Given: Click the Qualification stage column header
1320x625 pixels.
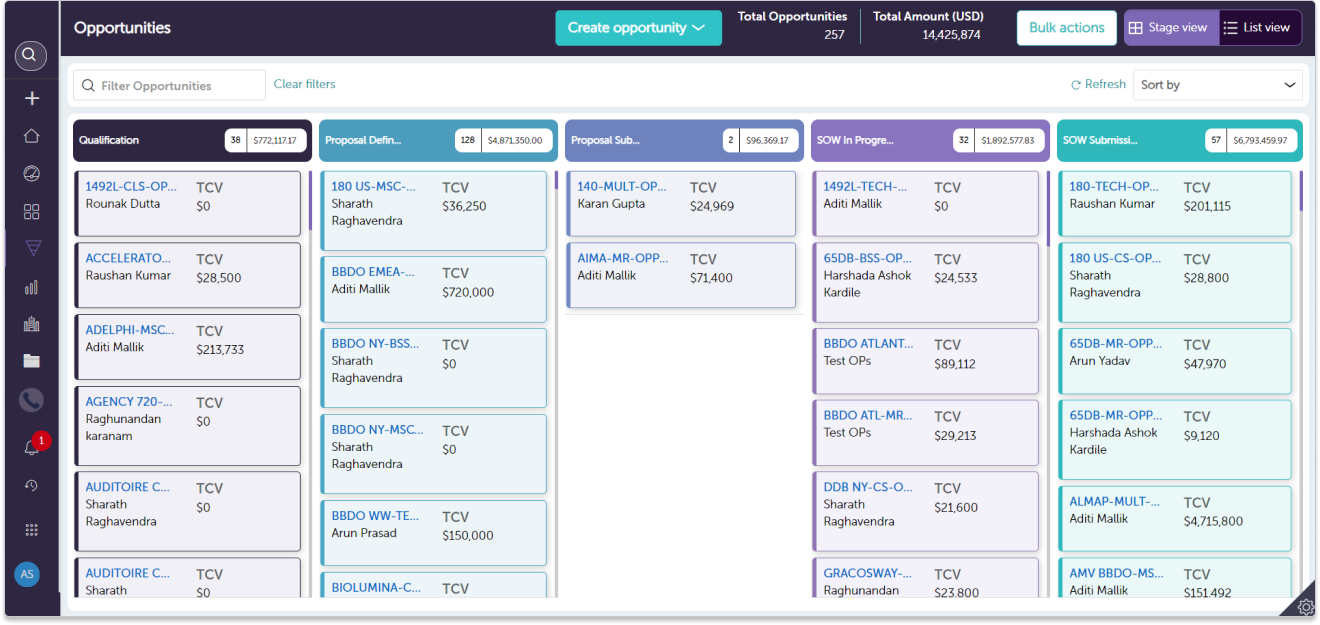Looking at the screenshot, I should click(x=150, y=141).
